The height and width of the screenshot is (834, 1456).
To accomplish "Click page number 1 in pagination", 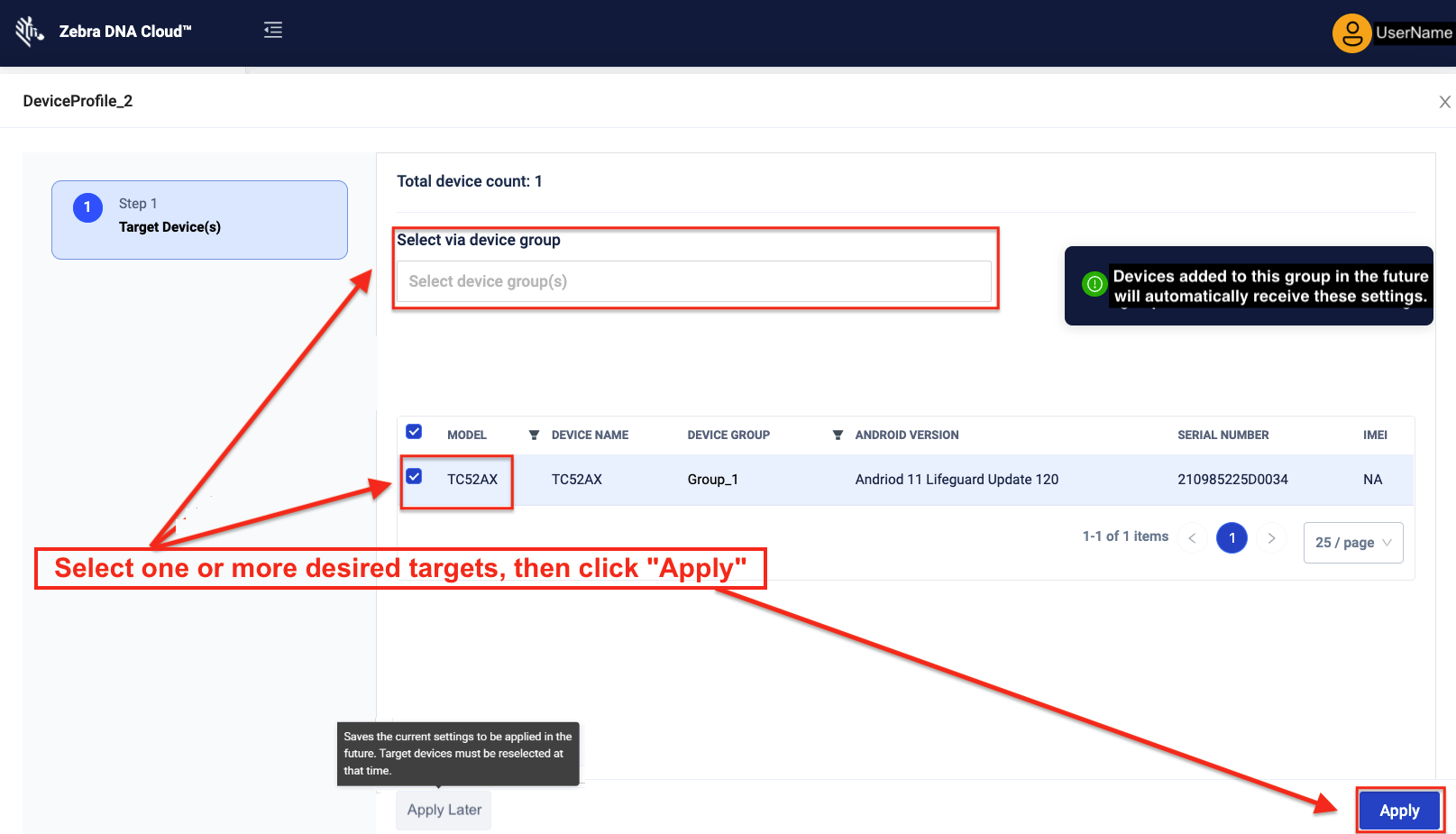I will 1232,538.
